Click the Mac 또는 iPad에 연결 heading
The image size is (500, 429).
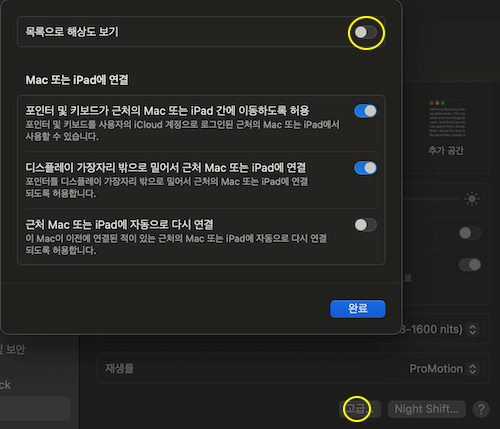click(x=77, y=80)
